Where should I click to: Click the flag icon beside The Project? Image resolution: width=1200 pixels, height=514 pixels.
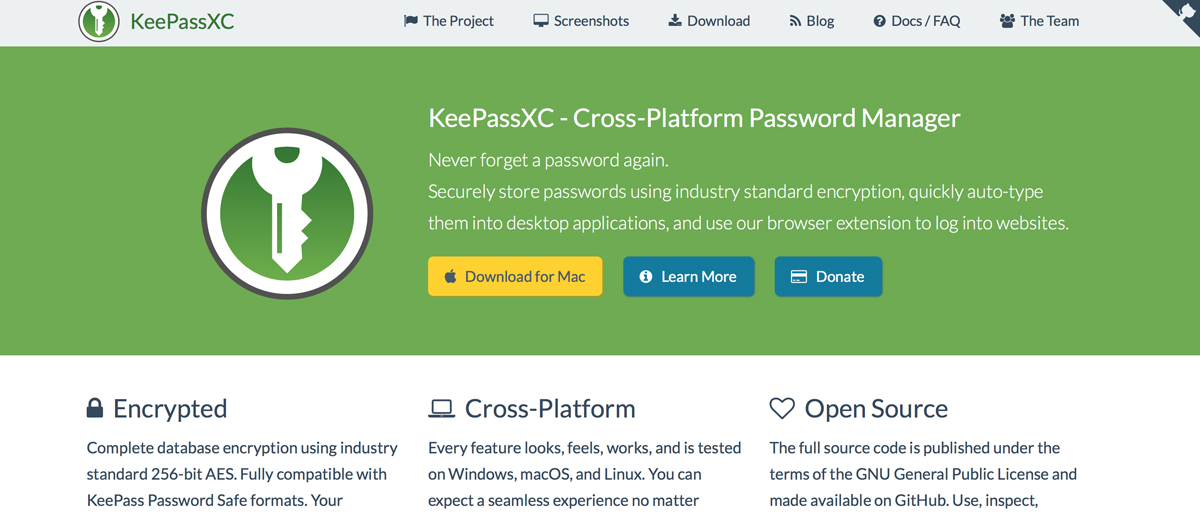click(x=410, y=20)
